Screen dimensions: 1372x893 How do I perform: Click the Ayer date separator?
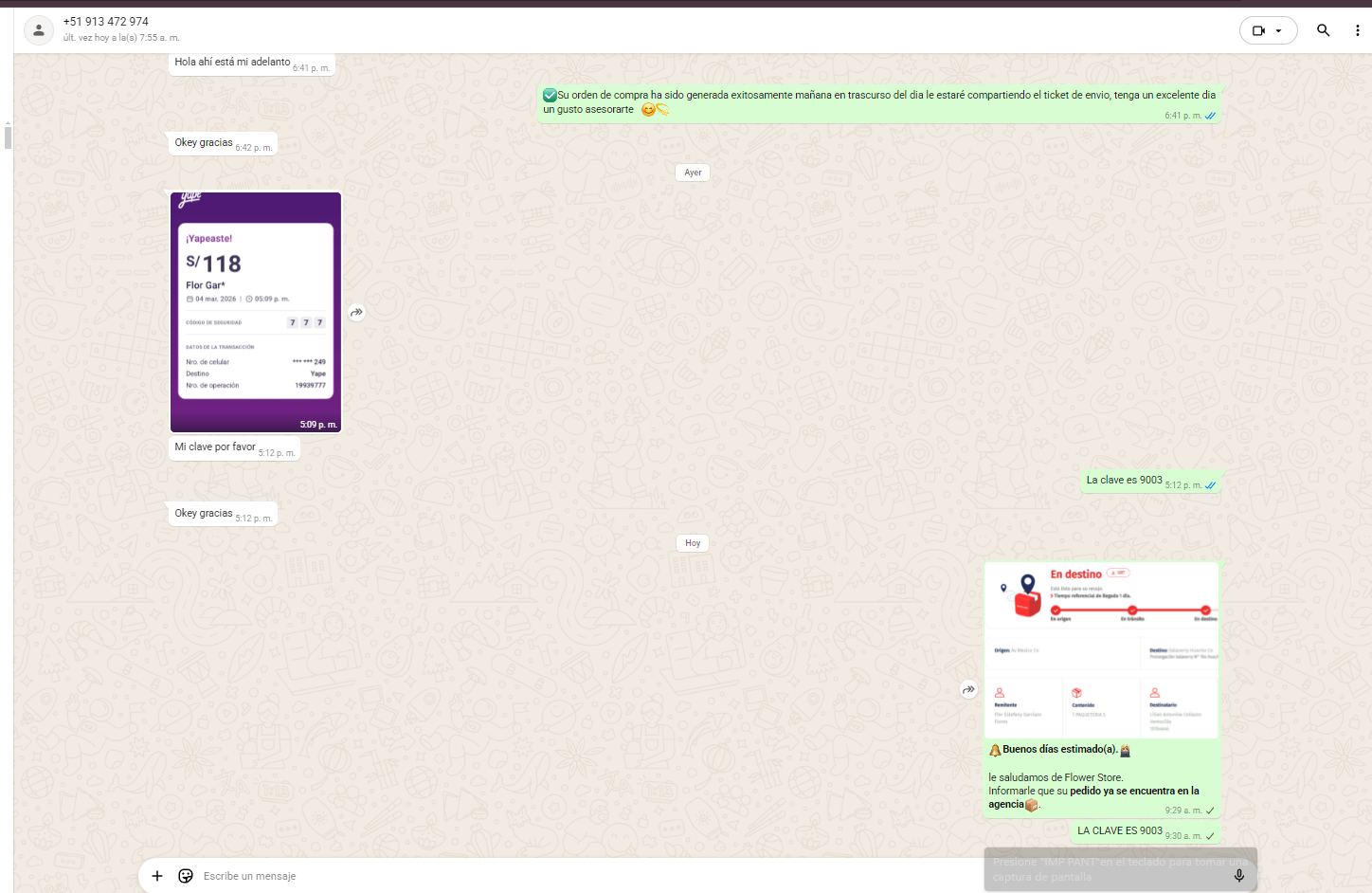click(x=693, y=173)
